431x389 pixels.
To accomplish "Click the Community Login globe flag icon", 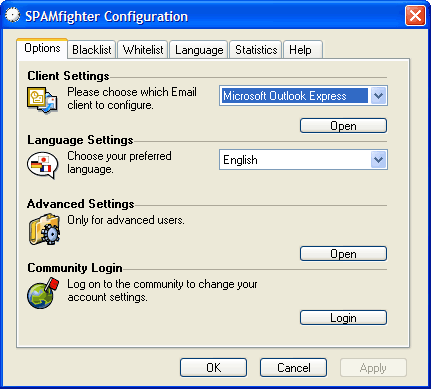I will pos(43,293).
